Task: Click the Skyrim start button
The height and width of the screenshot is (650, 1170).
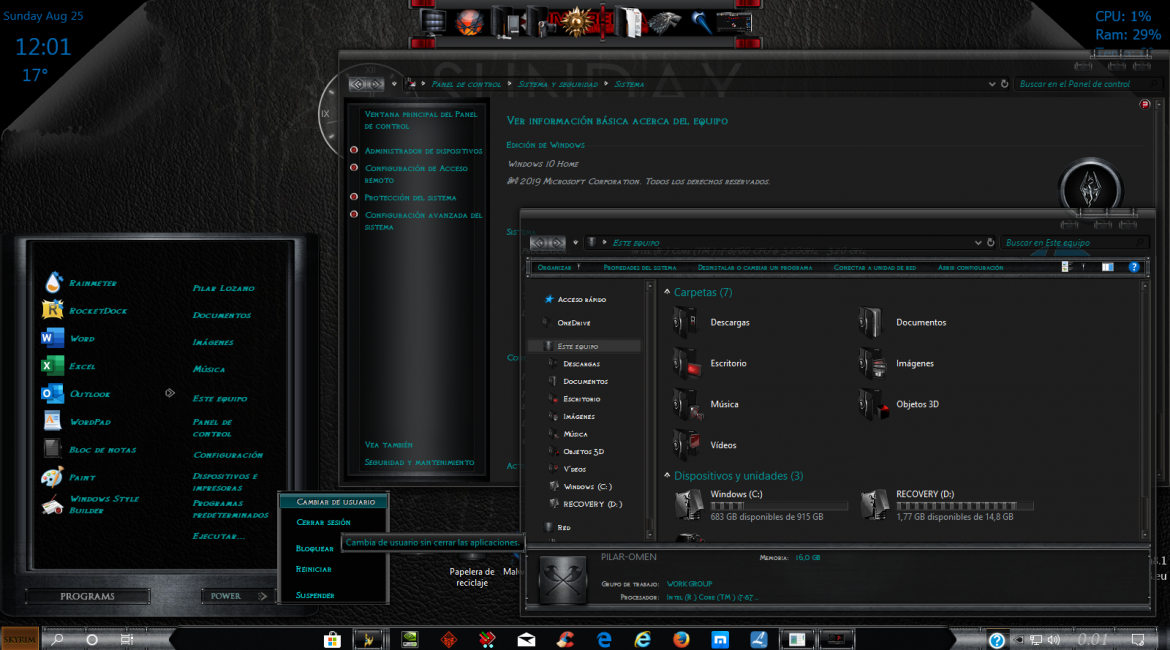Action: 19,639
